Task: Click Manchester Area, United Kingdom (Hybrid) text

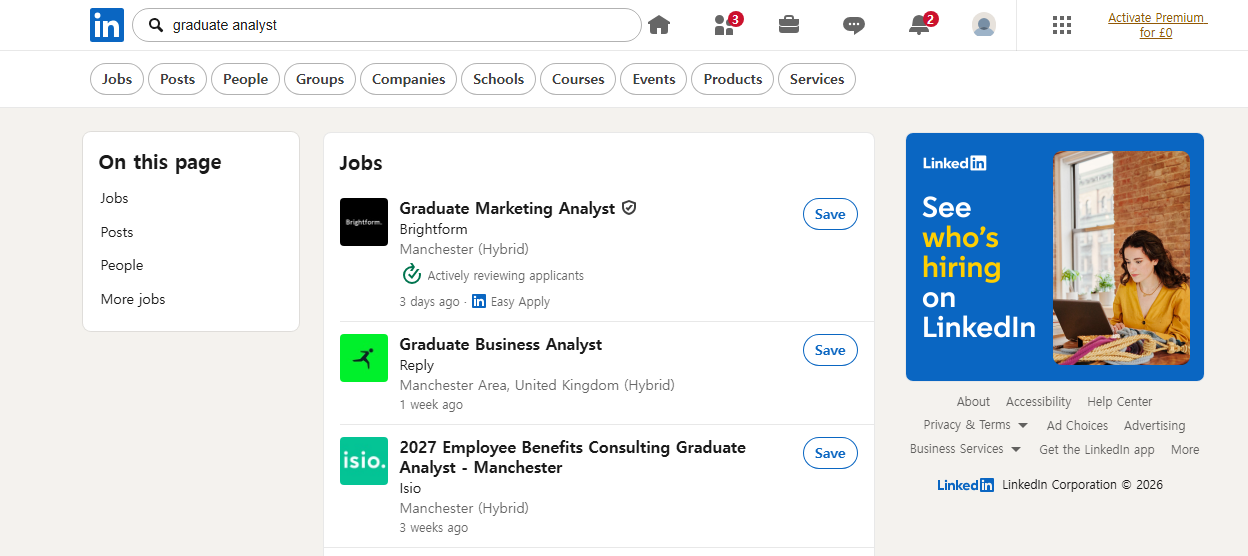Action: tap(537, 385)
